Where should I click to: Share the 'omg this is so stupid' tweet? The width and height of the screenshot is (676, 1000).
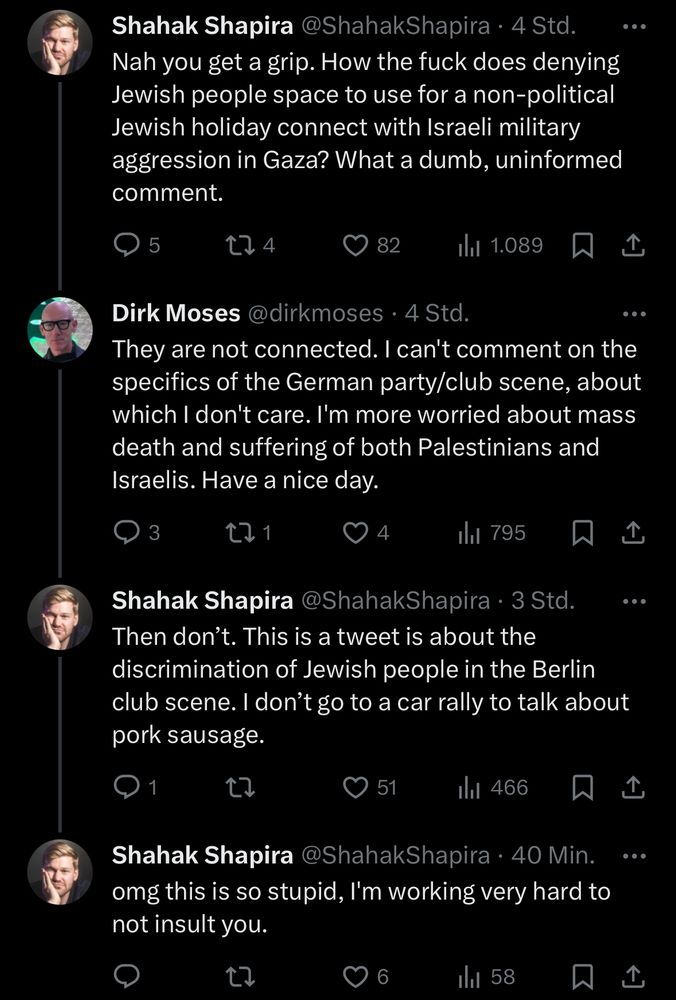coord(632,976)
